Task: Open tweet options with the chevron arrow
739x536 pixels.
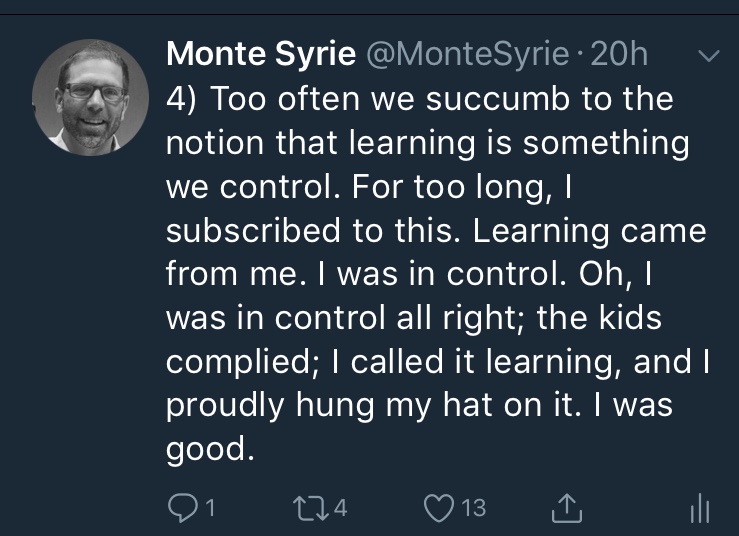Action: tap(705, 58)
